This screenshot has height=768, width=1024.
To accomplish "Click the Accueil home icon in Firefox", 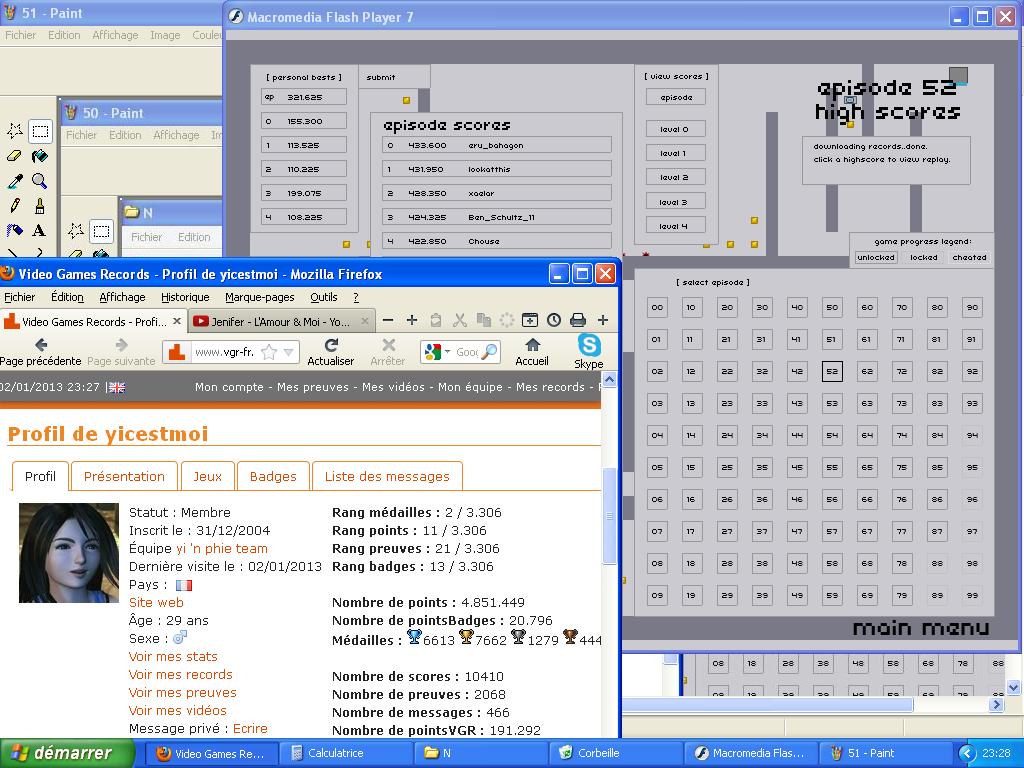I will click(531, 346).
